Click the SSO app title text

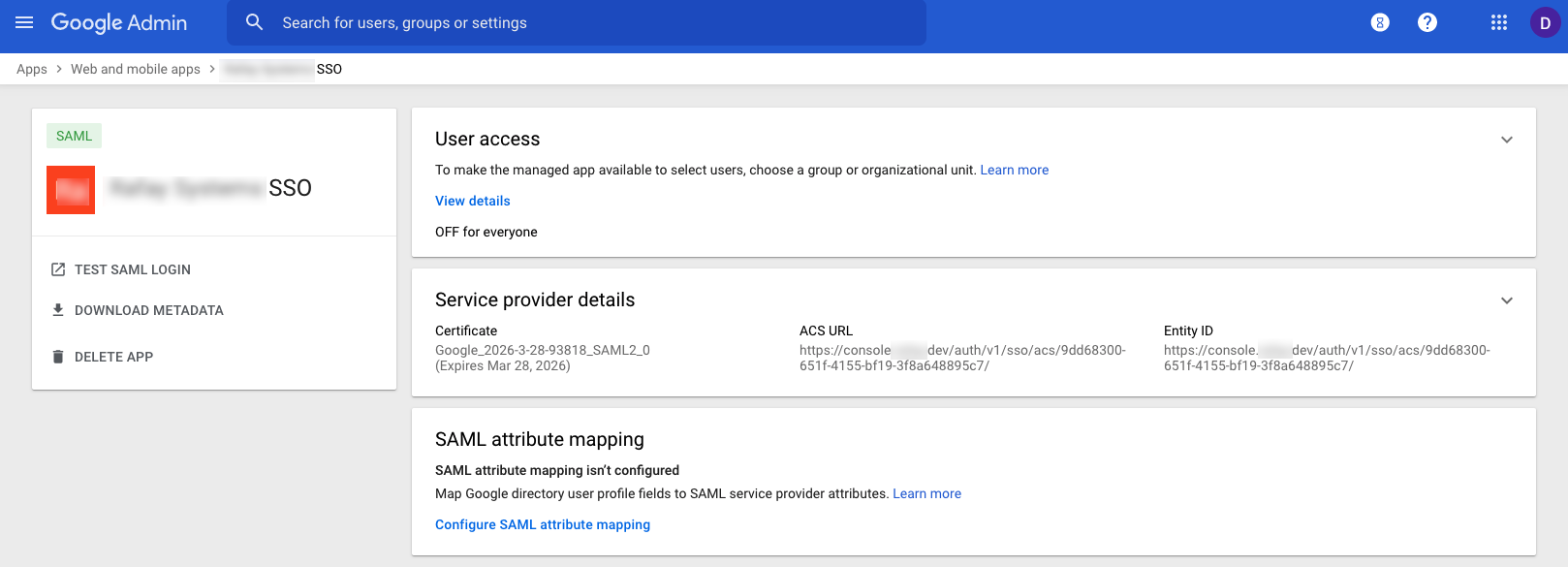click(290, 188)
